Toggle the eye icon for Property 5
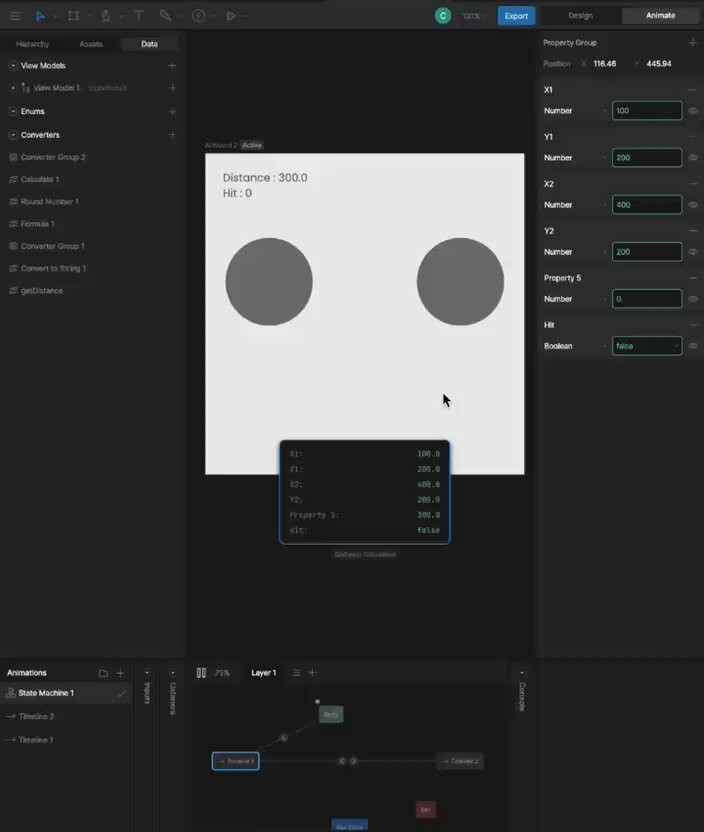The width and height of the screenshot is (704, 832). click(693, 299)
